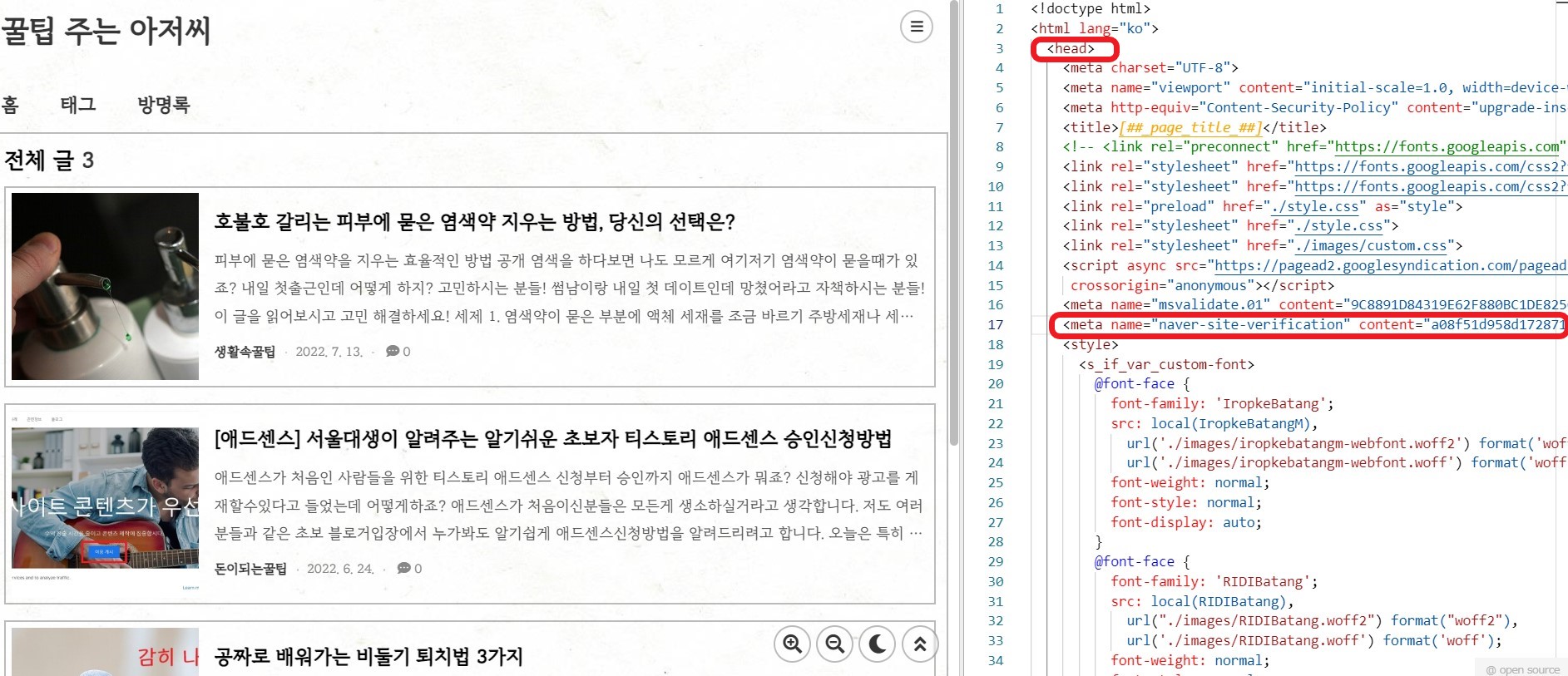Click the date 2022. 7. 13.
Screen dimensions: 1568x676
(x=329, y=352)
